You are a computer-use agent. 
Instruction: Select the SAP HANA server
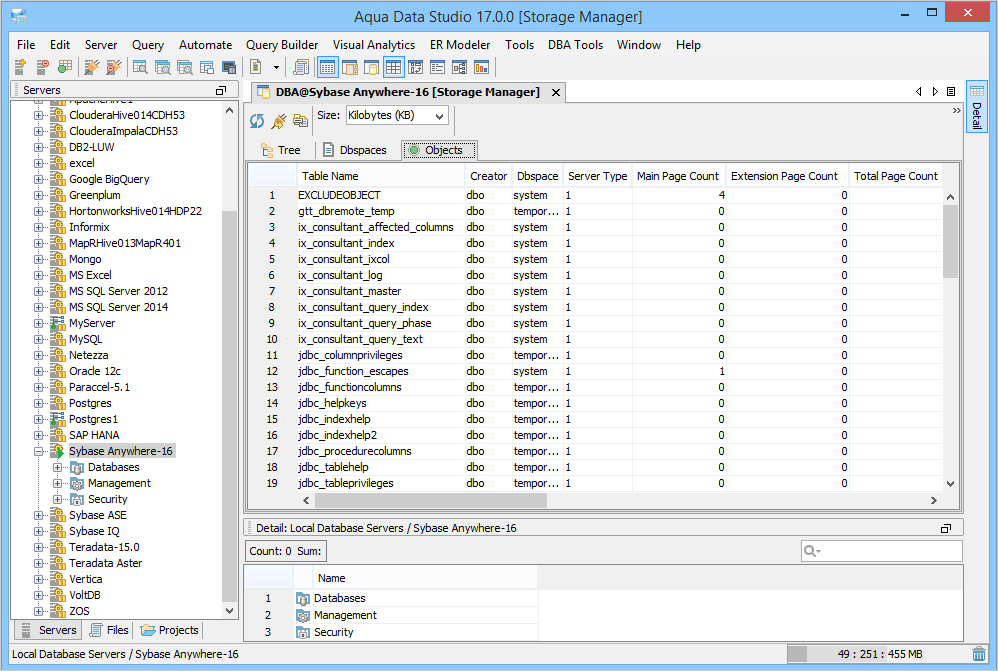point(94,435)
